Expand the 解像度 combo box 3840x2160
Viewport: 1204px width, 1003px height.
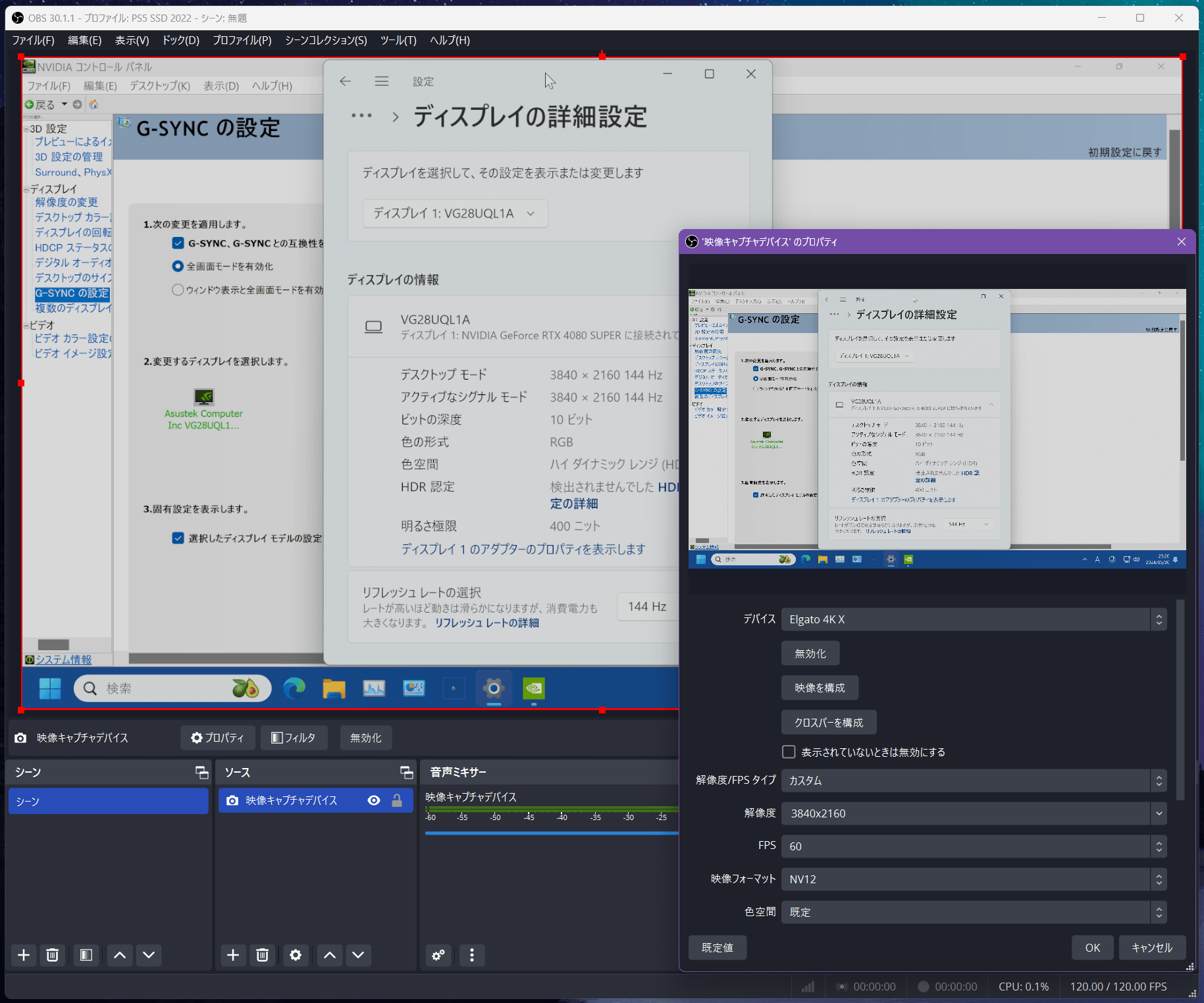point(974,813)
